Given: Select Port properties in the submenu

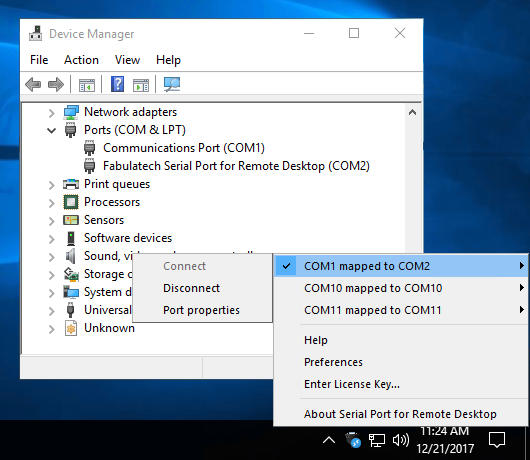Looking at the screenshot, I should pyautogui.click(x=201, y=310).
